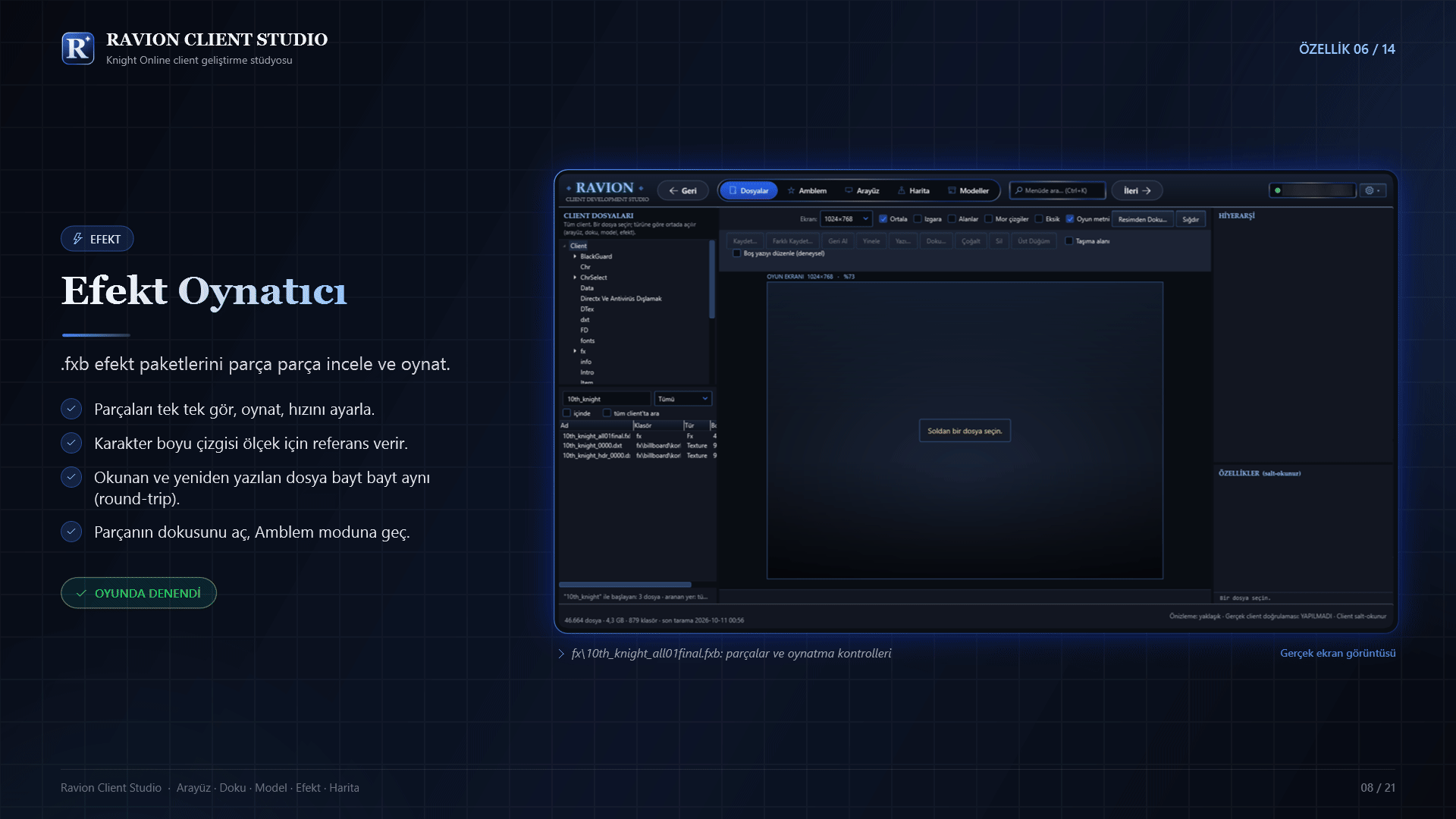Open the Amblem tab

tap(807, 190)
